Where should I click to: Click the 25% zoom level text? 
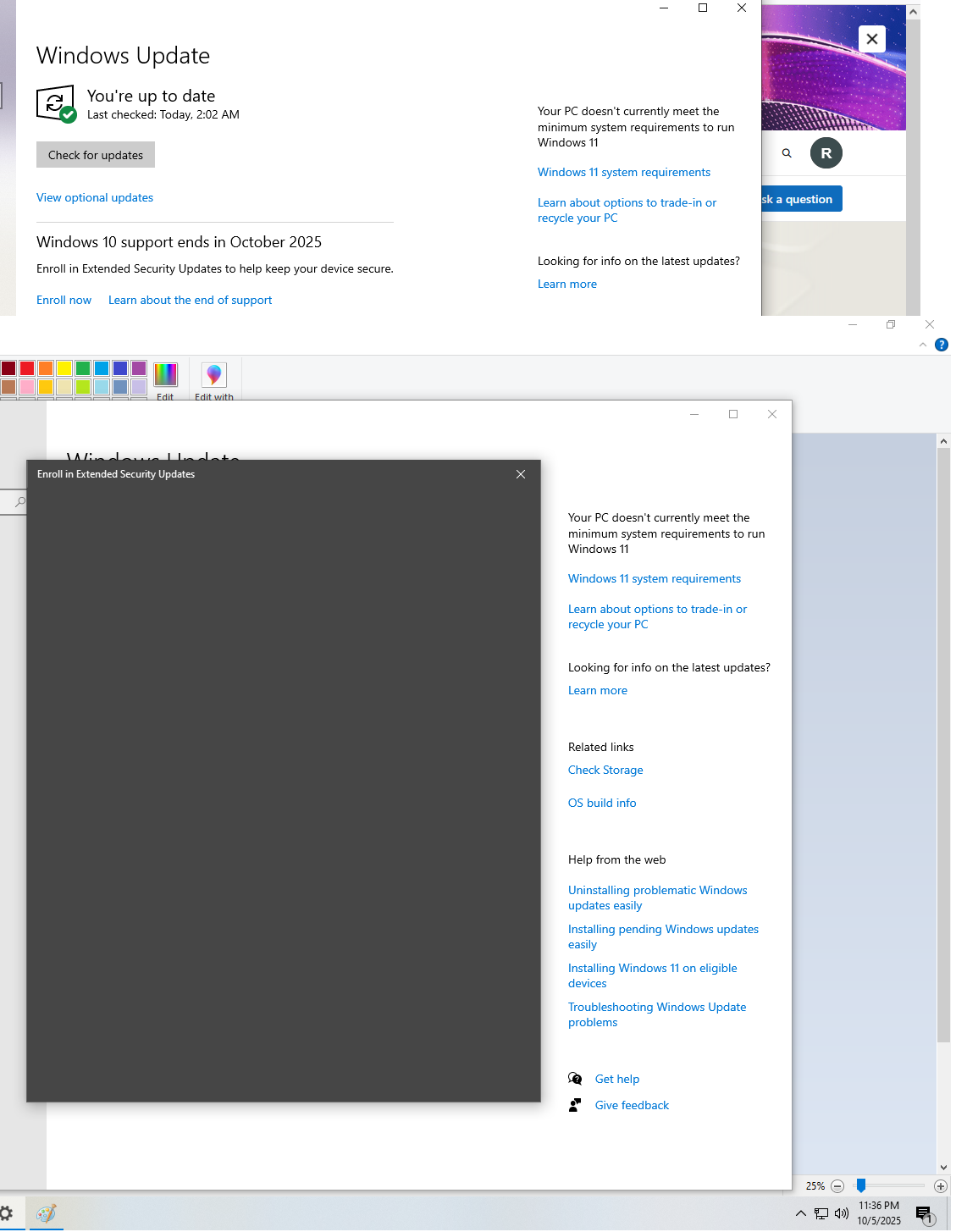pos(815,1186)
